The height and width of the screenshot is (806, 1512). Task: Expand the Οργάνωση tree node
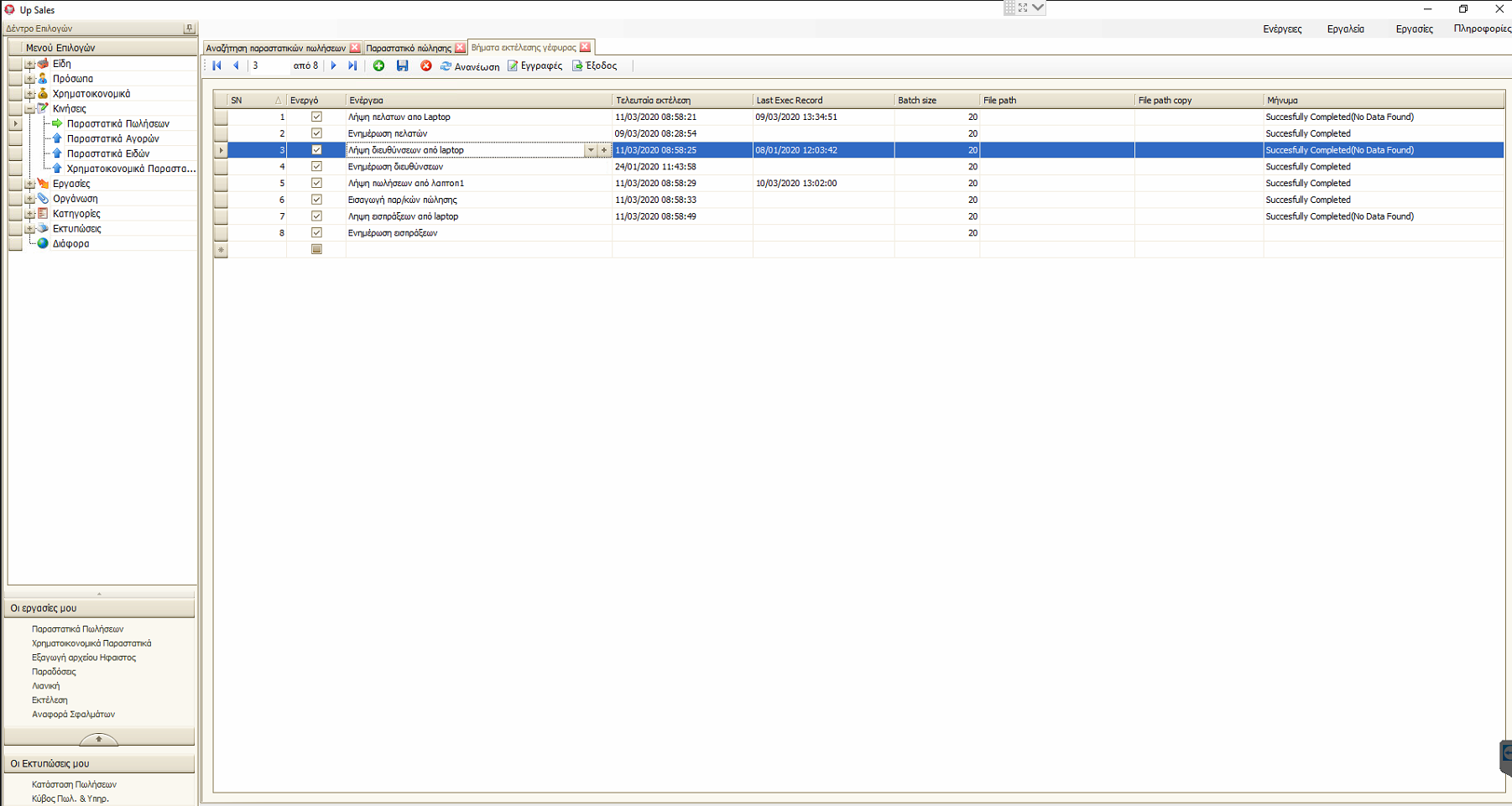point(29,199)
